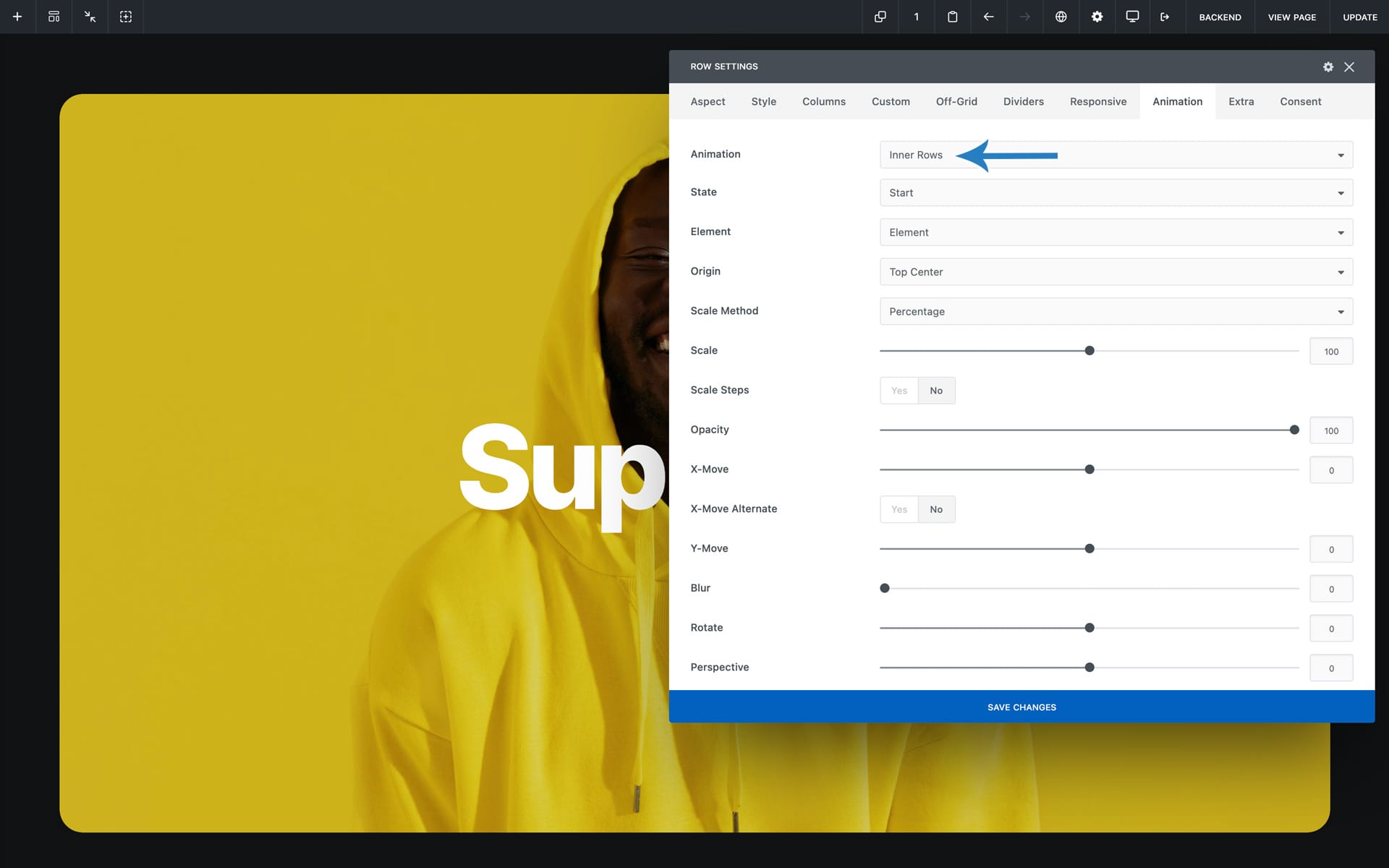Switch to the Aspect tab
Screen dimensions: 1389x868
(x=708, y=101)
